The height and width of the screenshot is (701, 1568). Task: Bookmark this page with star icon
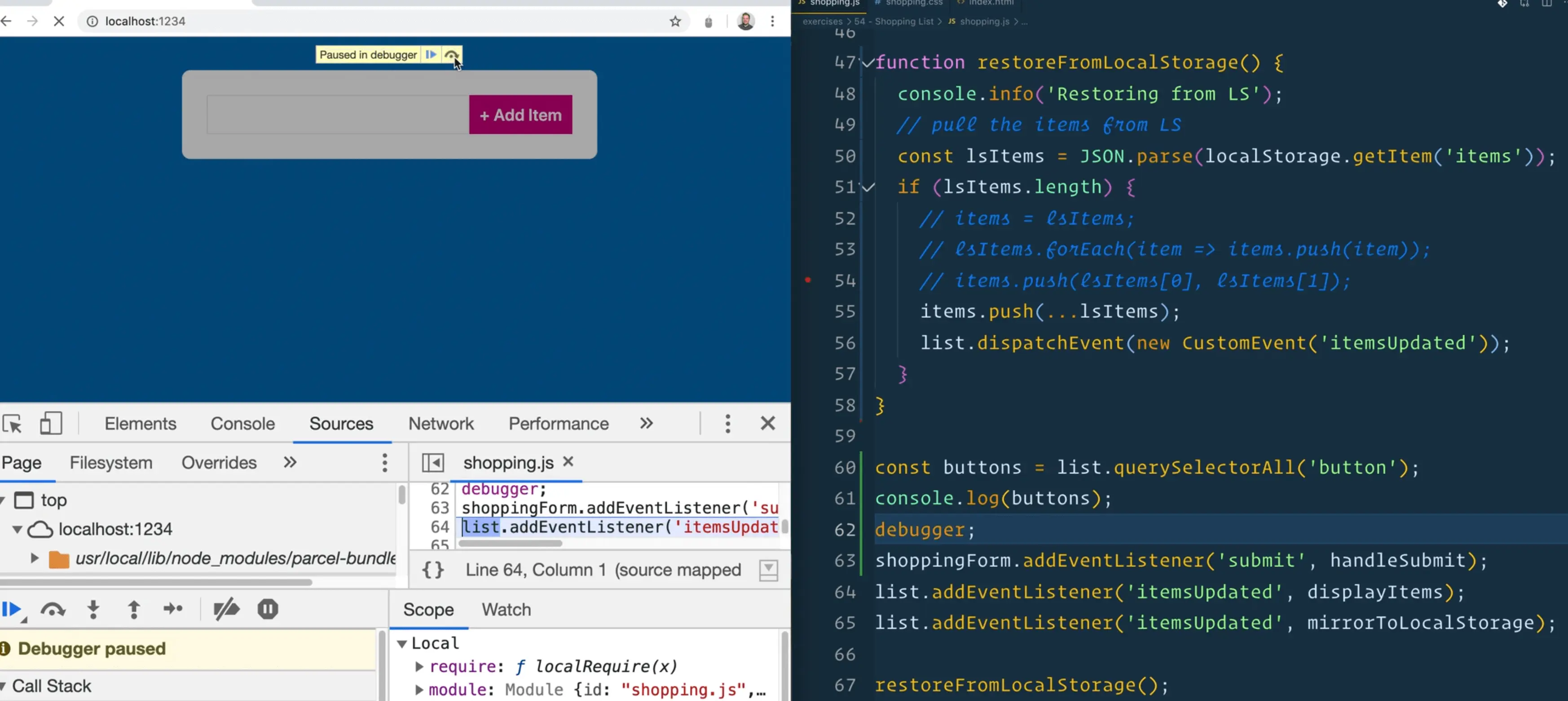tap(675, 21)
